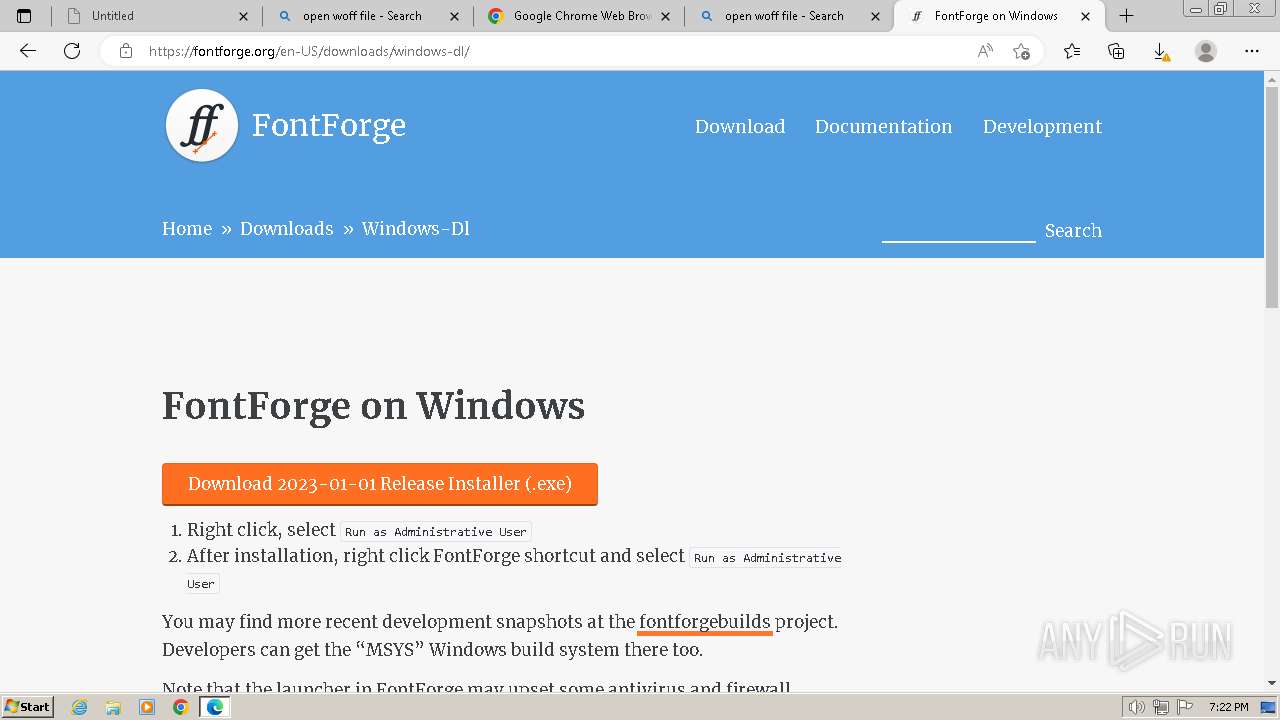Open the Collections icon
Image resolution: width=1280 pixels, height=720 pixels.
[x=1116, y=51]
